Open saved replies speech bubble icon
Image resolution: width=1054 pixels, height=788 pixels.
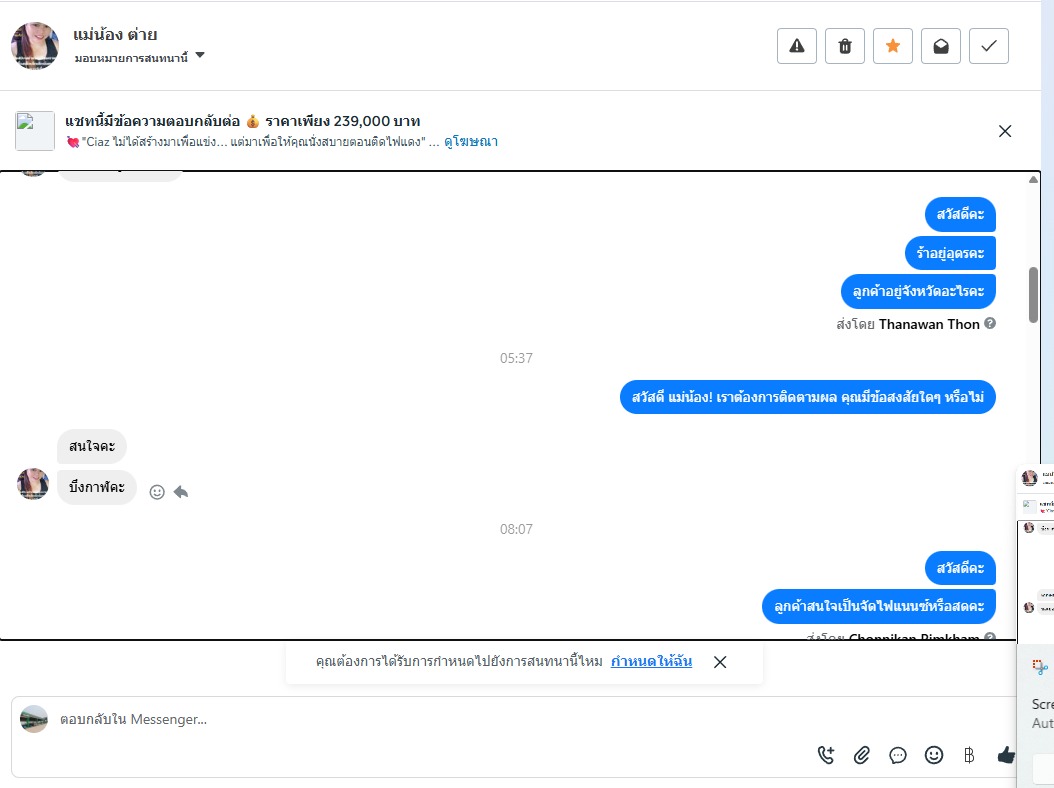point(898,755)
